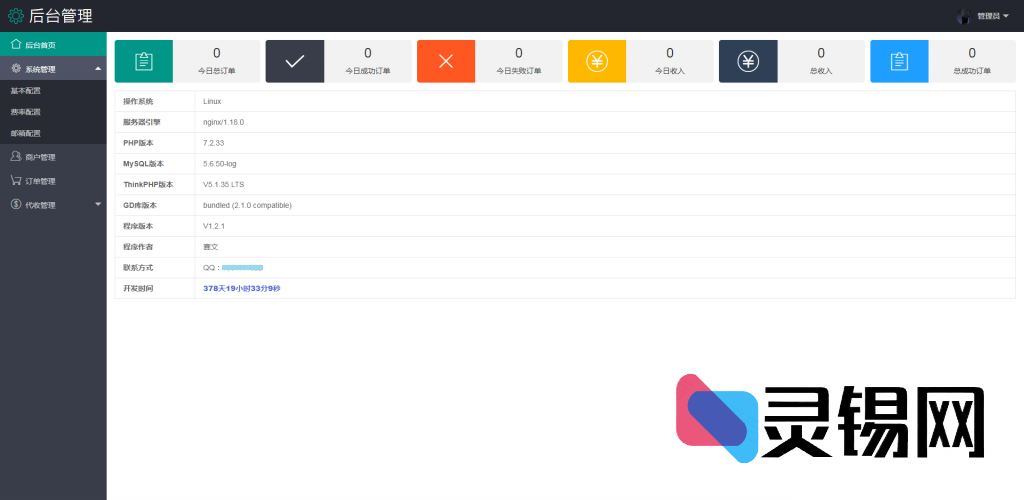Click the blurred QQ contact number
Viewport: 1024px width, 500px height.
click(x=242, y=268)
